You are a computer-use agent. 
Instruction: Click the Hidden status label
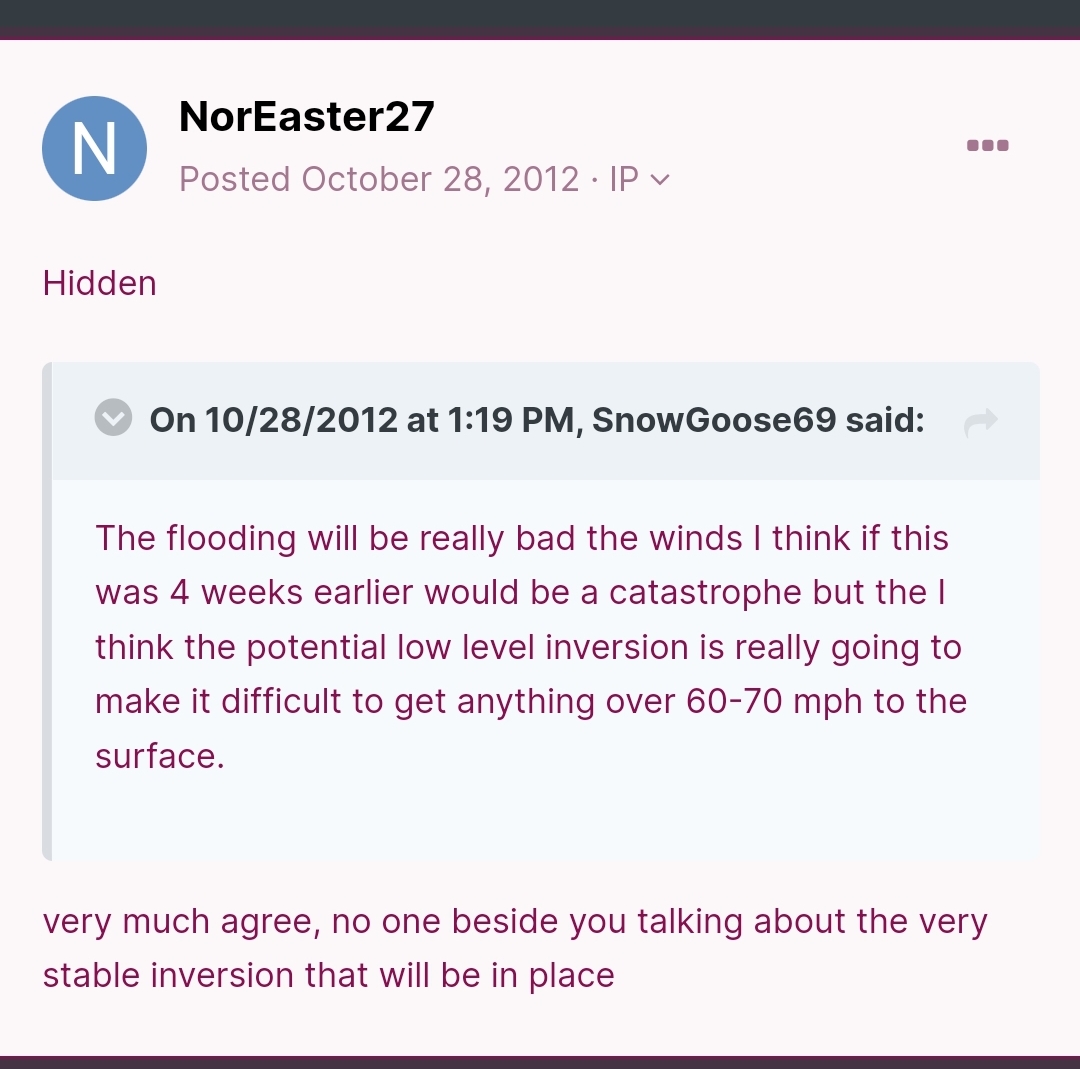[100, 283]
